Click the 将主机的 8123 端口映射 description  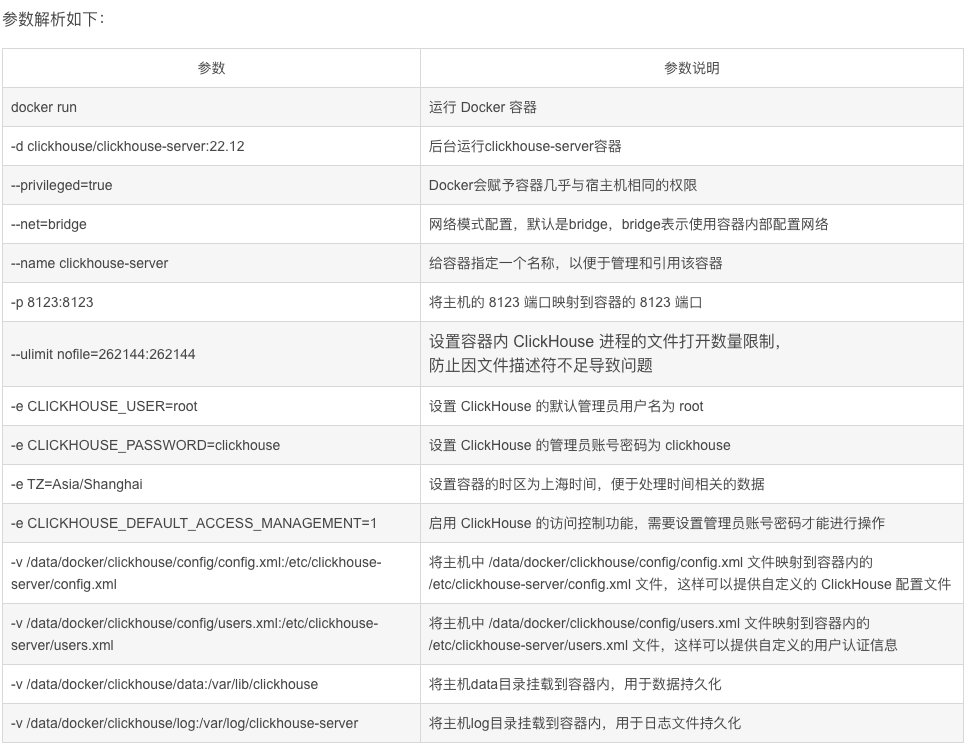[x=692, y=302]
